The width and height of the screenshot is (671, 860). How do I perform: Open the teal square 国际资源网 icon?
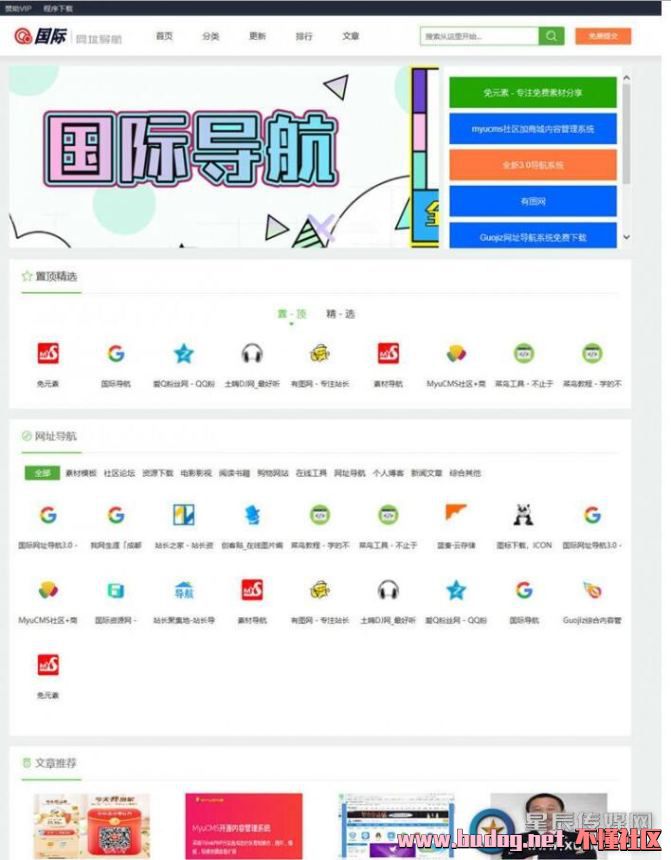pos(116,590)
